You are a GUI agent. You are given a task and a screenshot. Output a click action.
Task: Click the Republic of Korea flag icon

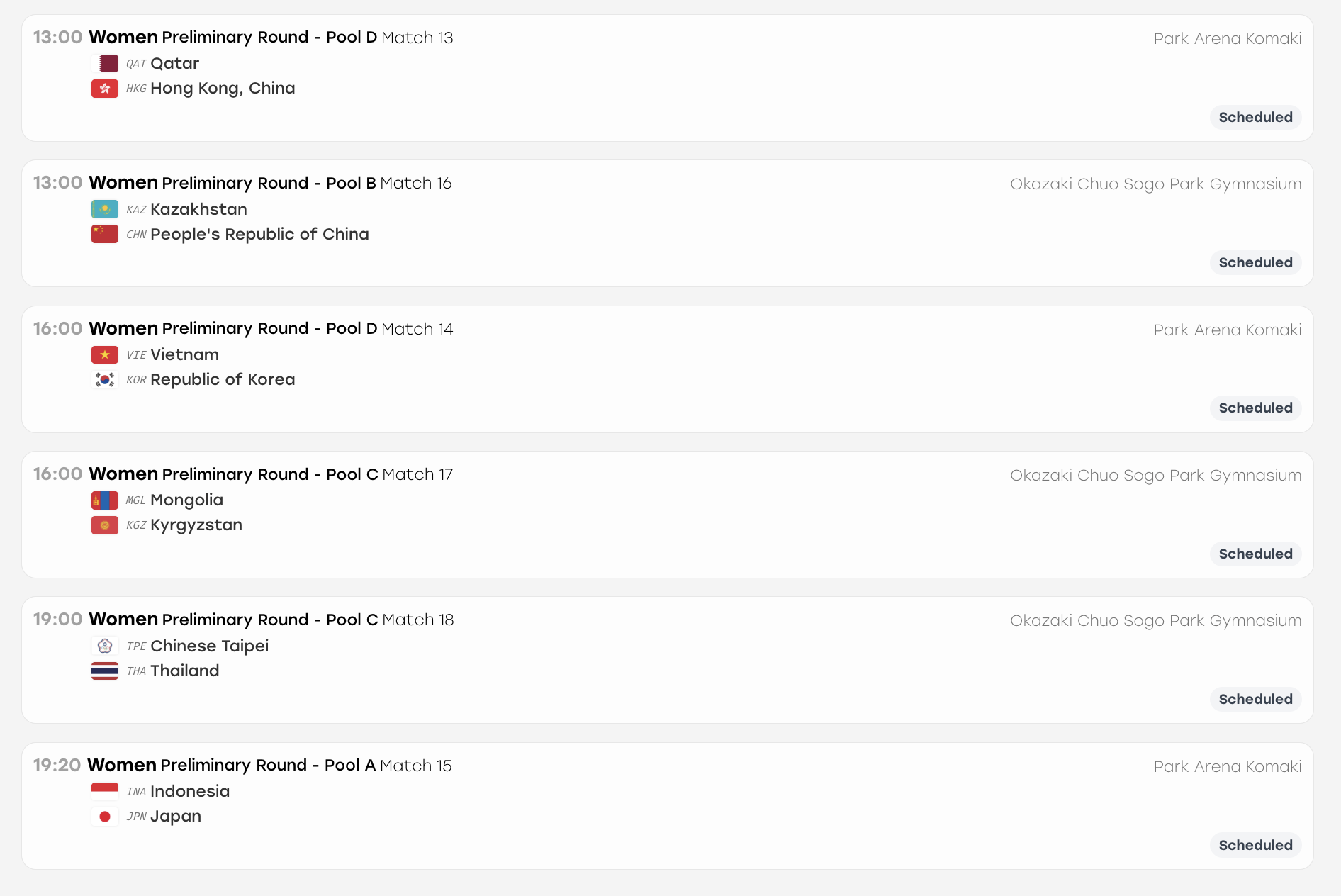point(105,380)
